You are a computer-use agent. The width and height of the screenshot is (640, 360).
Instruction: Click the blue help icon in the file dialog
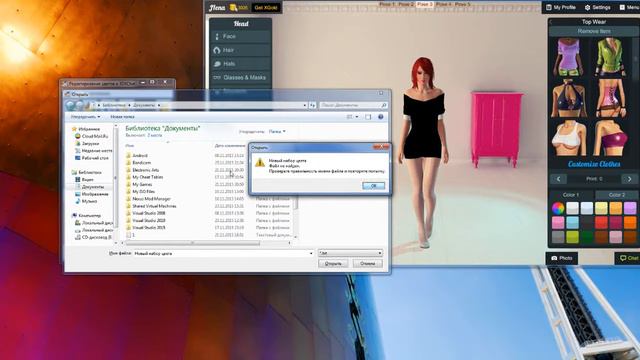pos(380,117)
